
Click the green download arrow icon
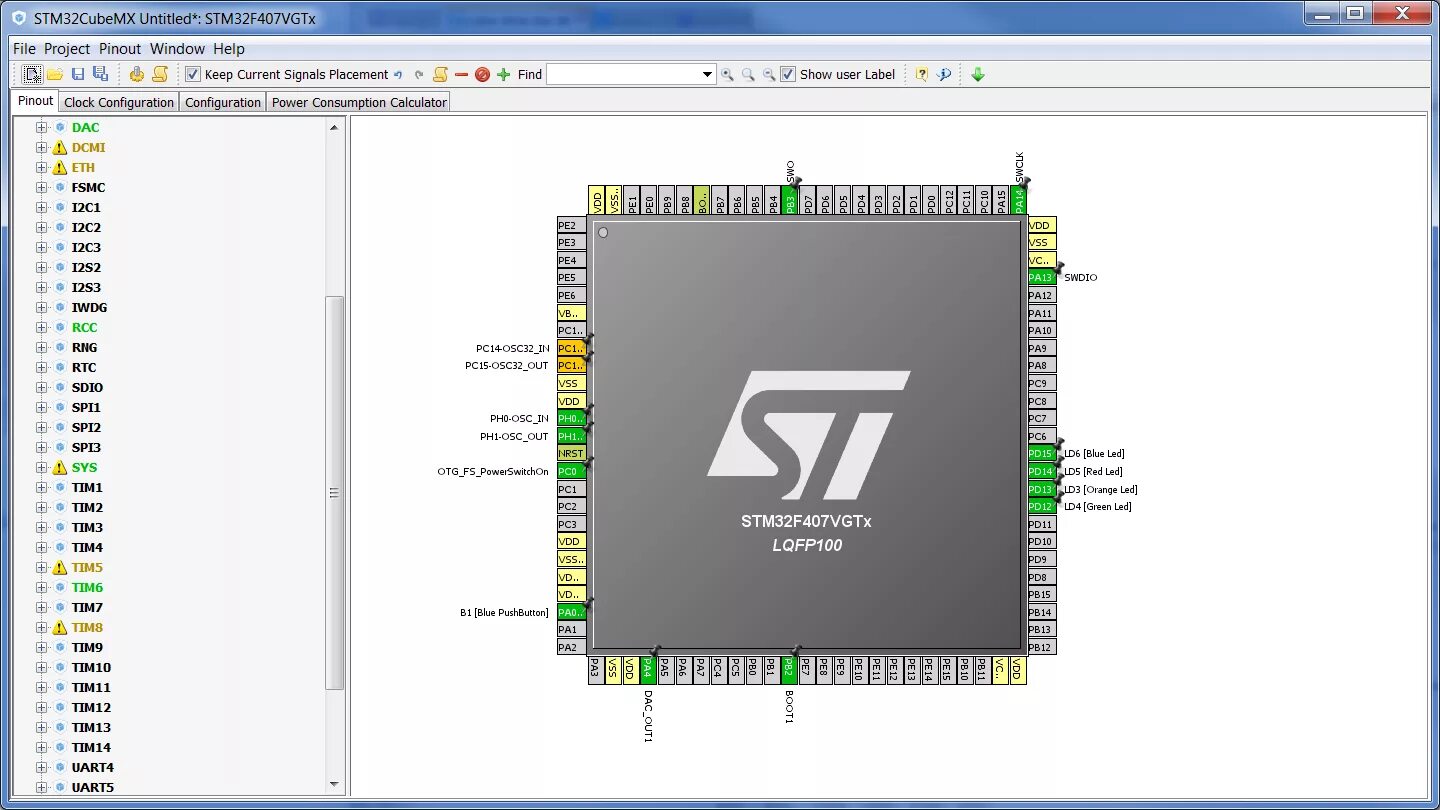pos(978,74)
